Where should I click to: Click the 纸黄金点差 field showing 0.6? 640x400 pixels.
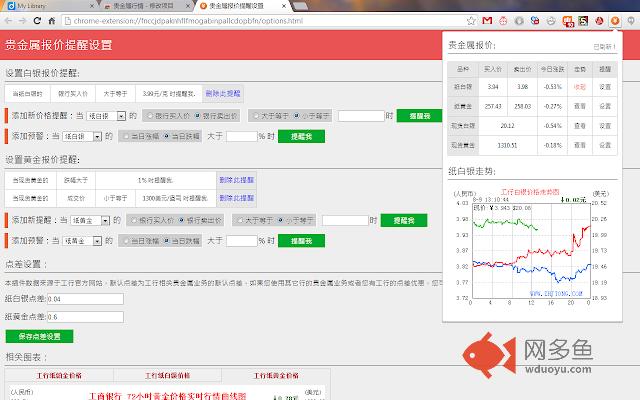point(85,317)
